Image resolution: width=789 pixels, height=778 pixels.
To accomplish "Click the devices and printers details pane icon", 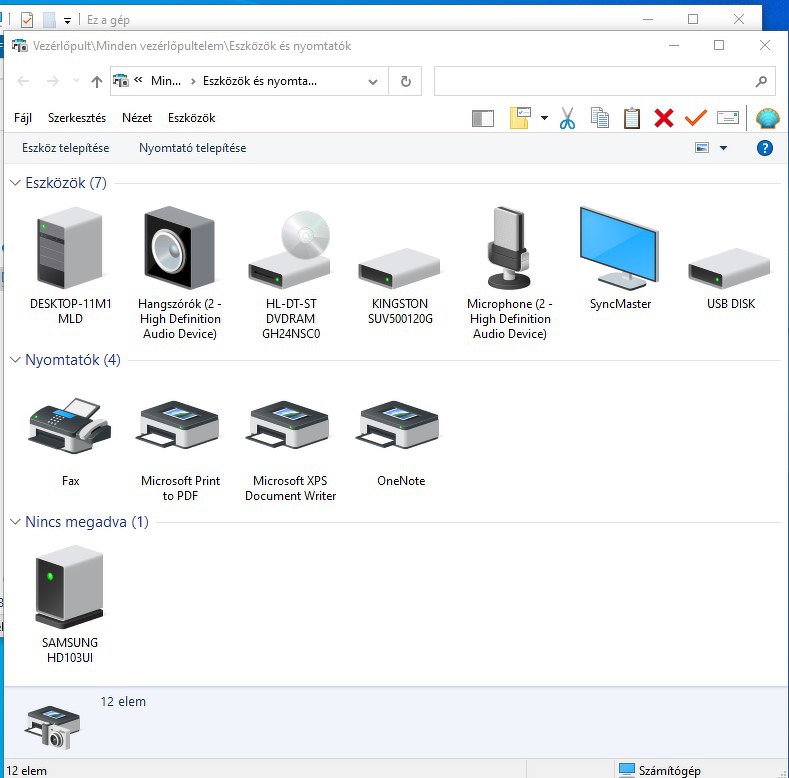I will [x=52, y=727].
